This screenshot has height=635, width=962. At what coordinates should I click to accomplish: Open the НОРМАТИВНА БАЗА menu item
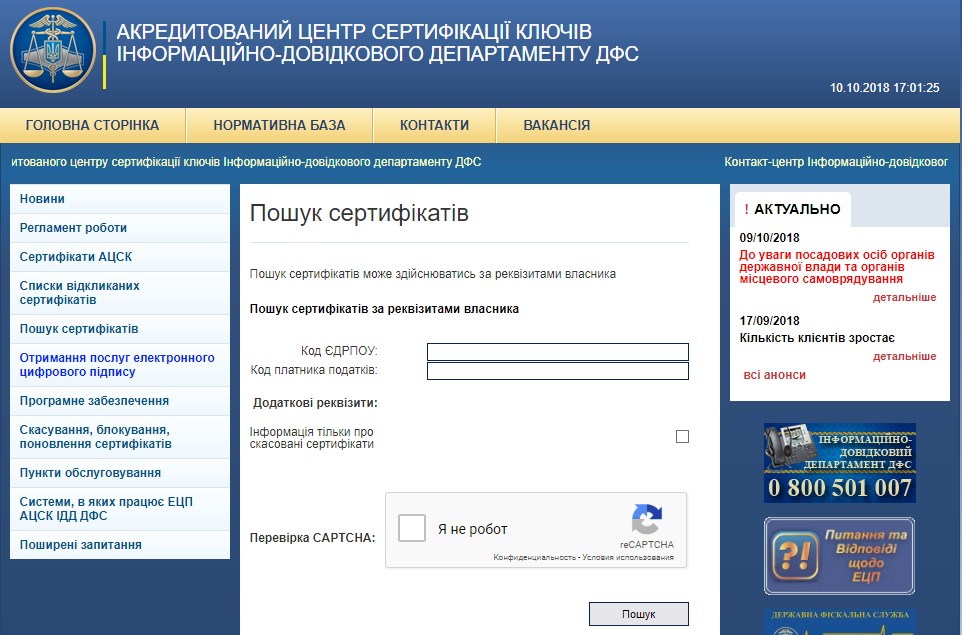279,126
